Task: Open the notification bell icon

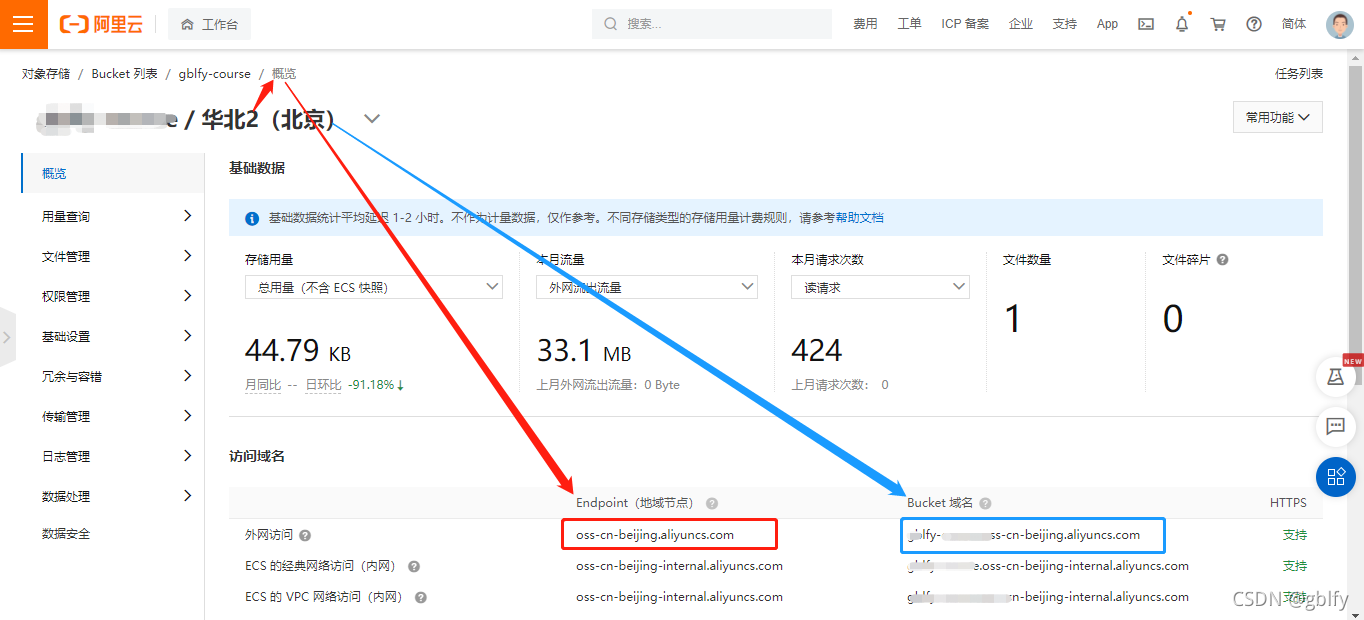Action: [1181, 23]
